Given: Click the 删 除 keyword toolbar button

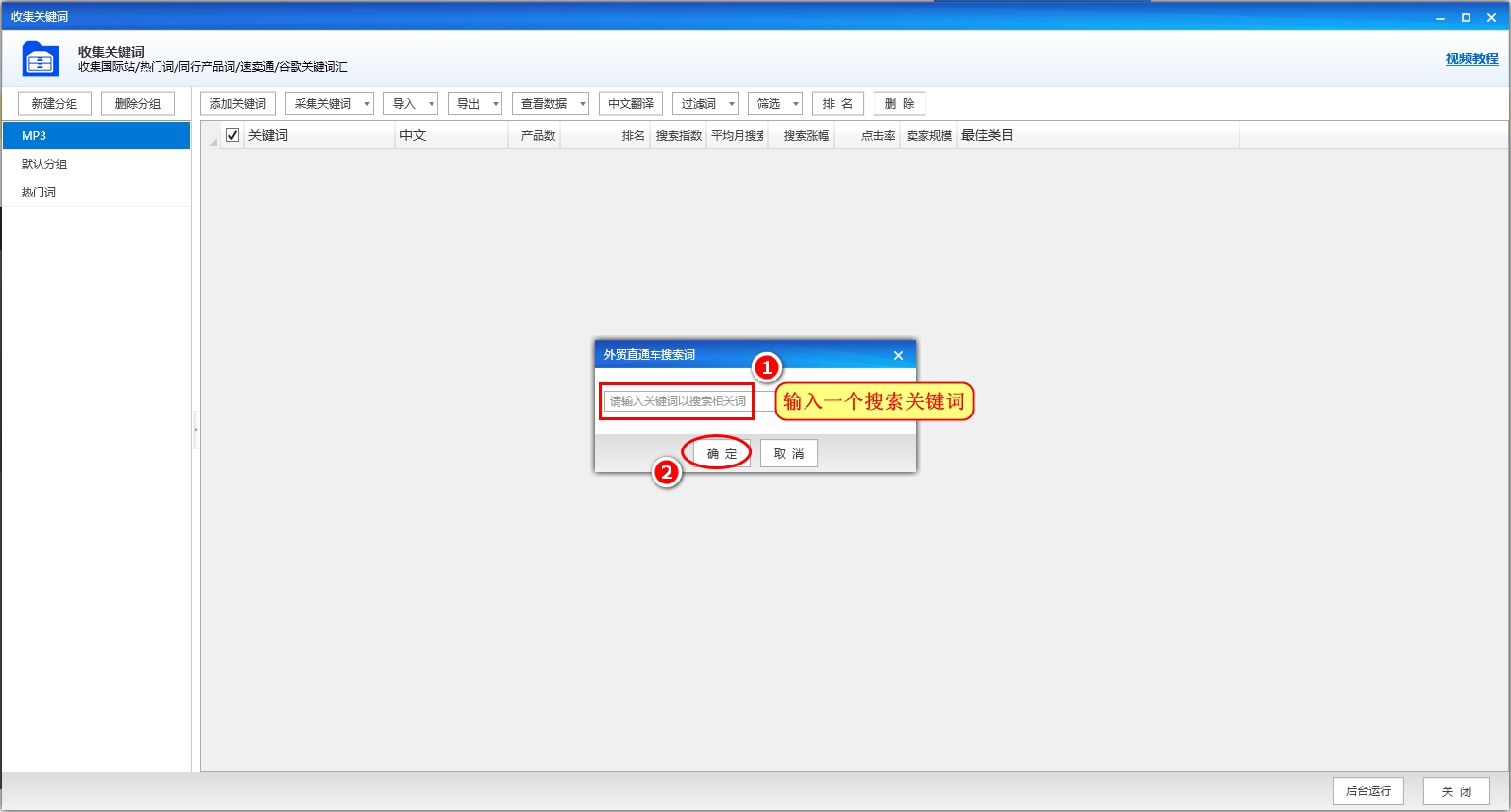Looking at the screenshot, I should [899, 104].
